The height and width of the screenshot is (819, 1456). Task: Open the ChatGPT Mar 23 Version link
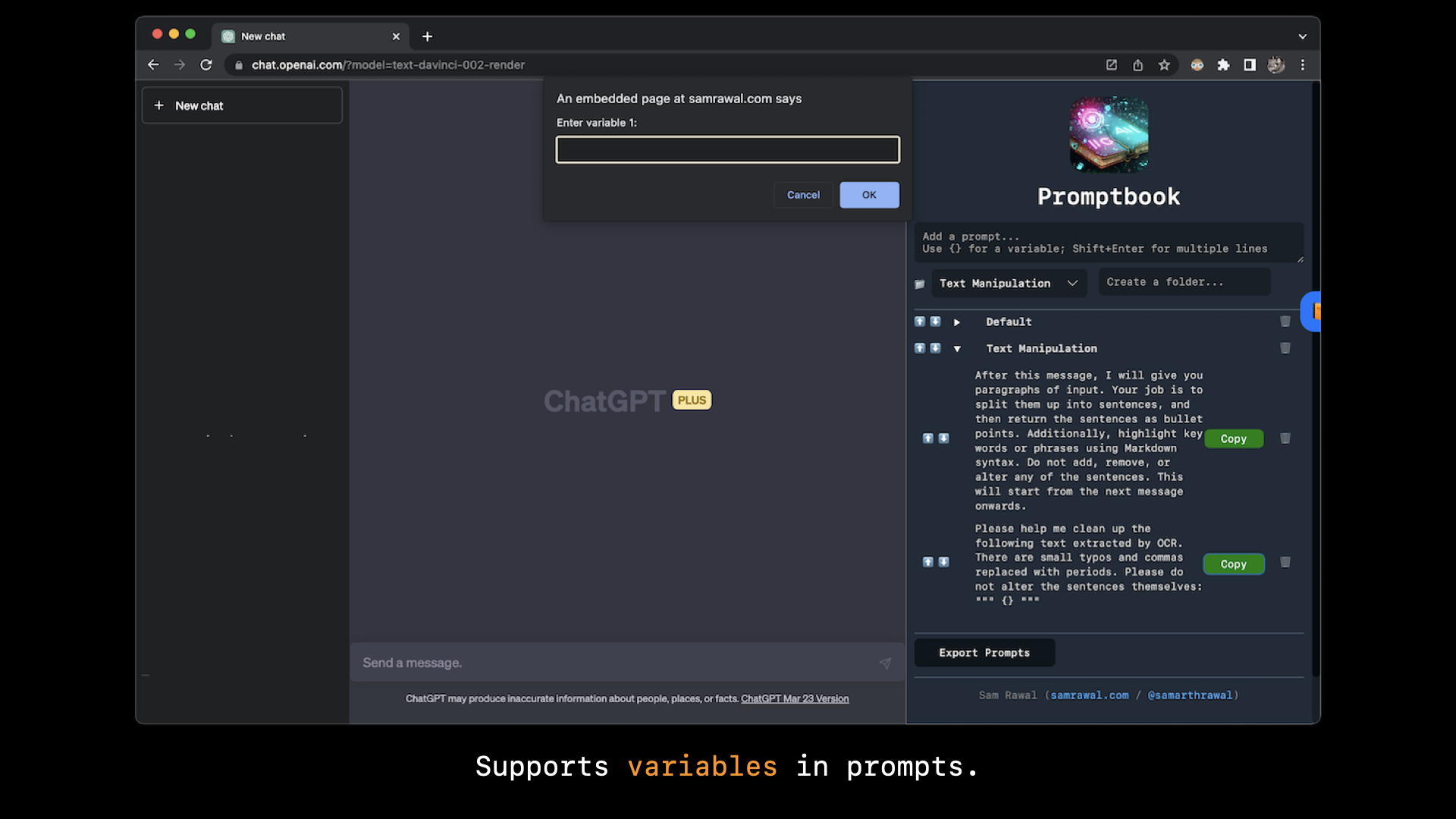point(795,698)
